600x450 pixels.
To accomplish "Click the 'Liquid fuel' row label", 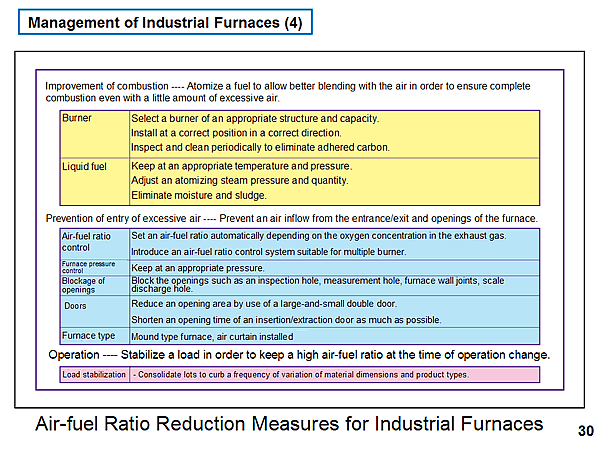I will click(84, 167).
